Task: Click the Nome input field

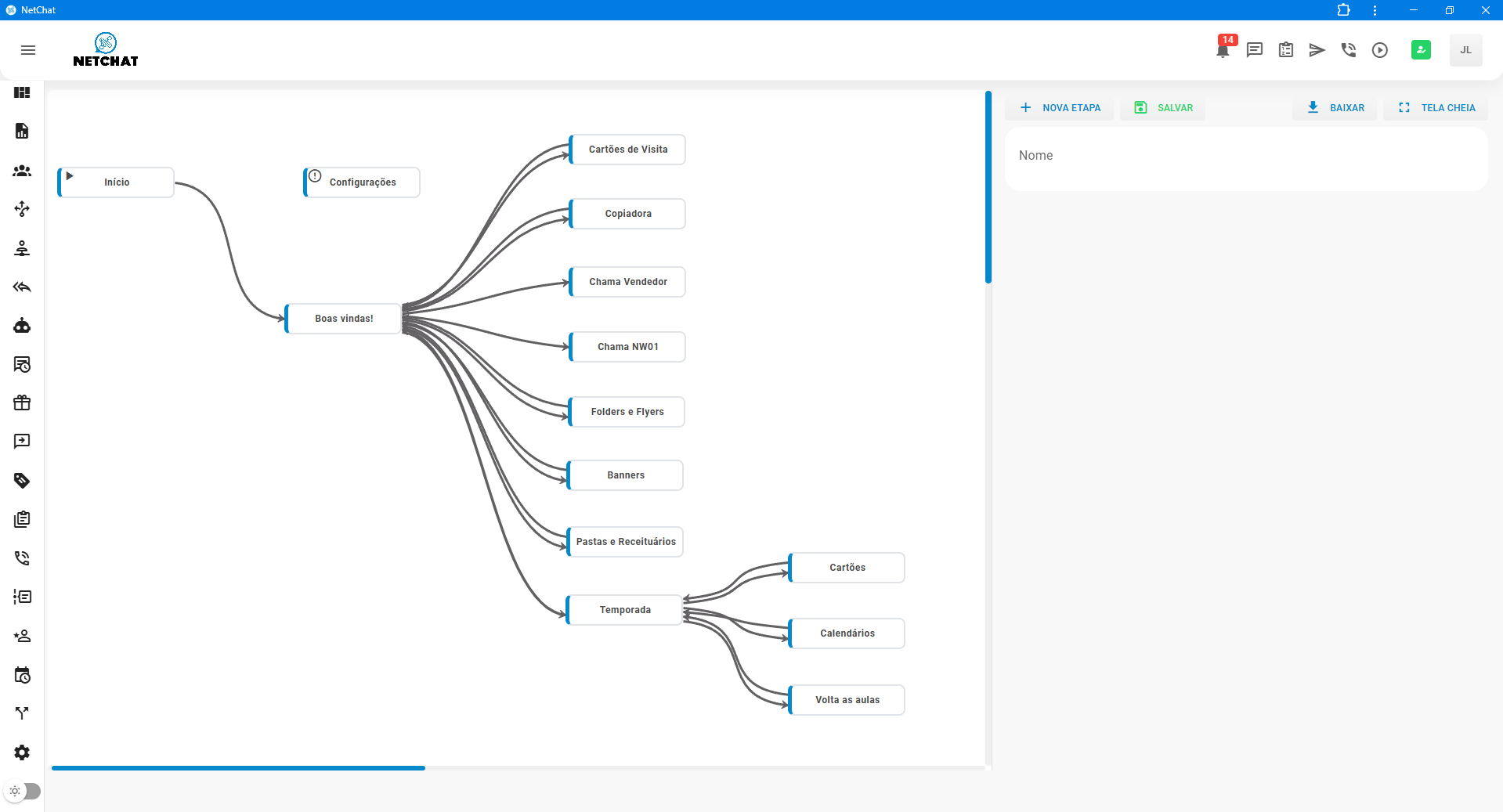Action: (1245, 157)
